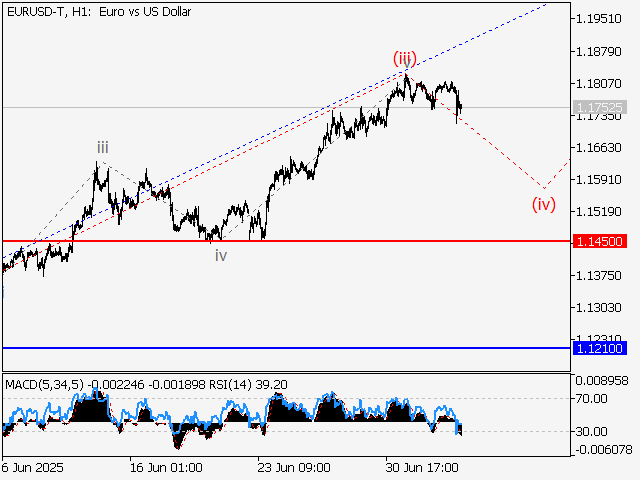Click the red (iii) wave label
Image resolution: width=640 pixels, height=480 pixels.
[404, 58]
